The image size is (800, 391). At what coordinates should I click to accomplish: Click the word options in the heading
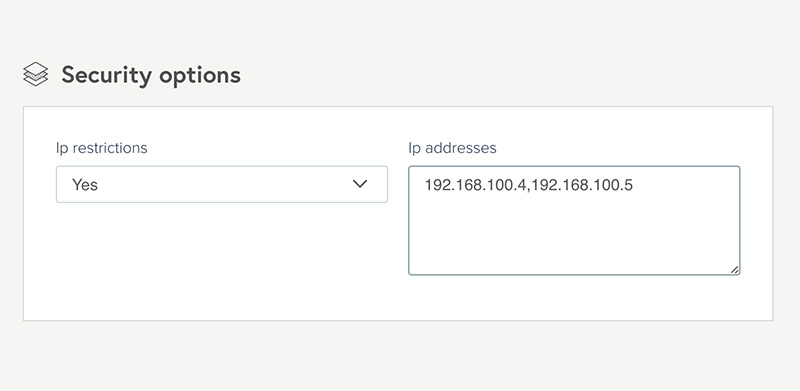pos(199,76)
